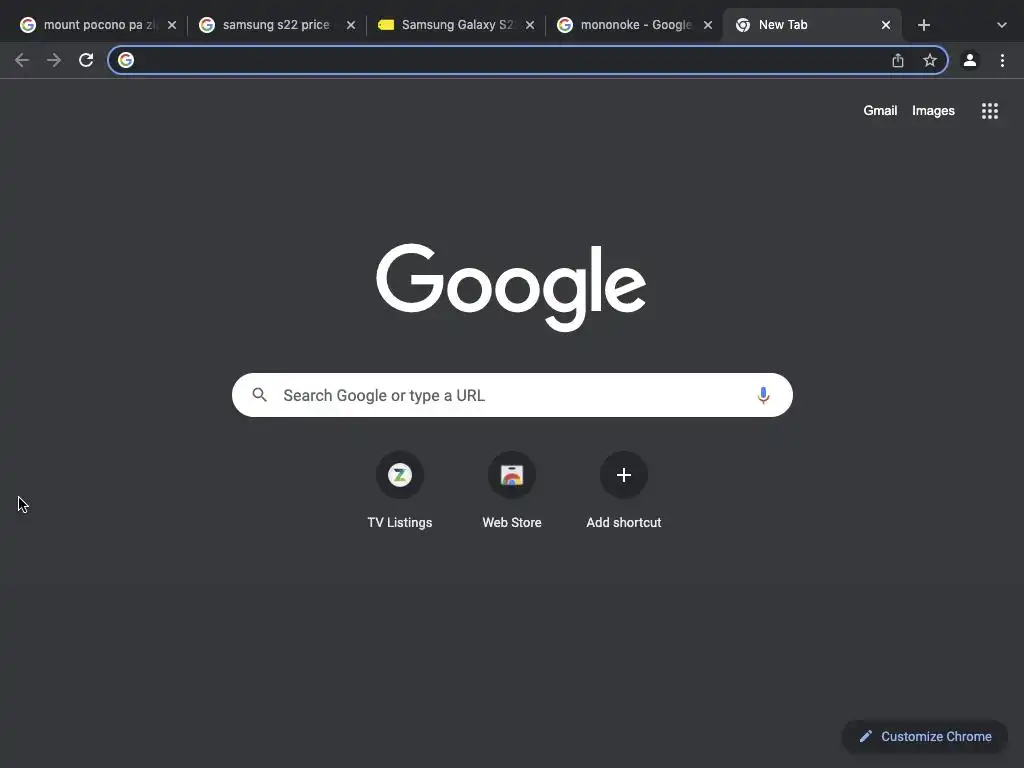Screen dimensions: 1024x768
Task: Close the mount pocono pa tab
Action: point(172,25)
